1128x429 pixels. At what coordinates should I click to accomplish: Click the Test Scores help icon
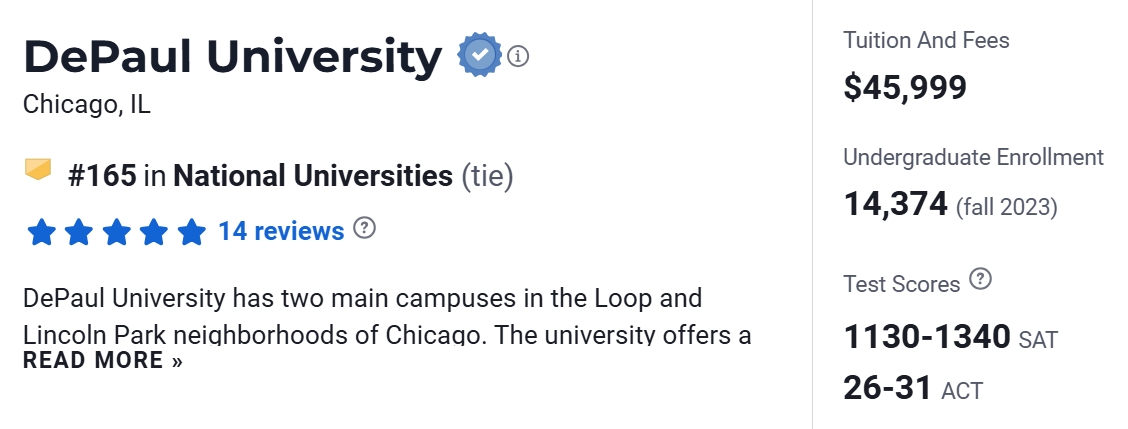pyautogui.click(x=981, y=280)
